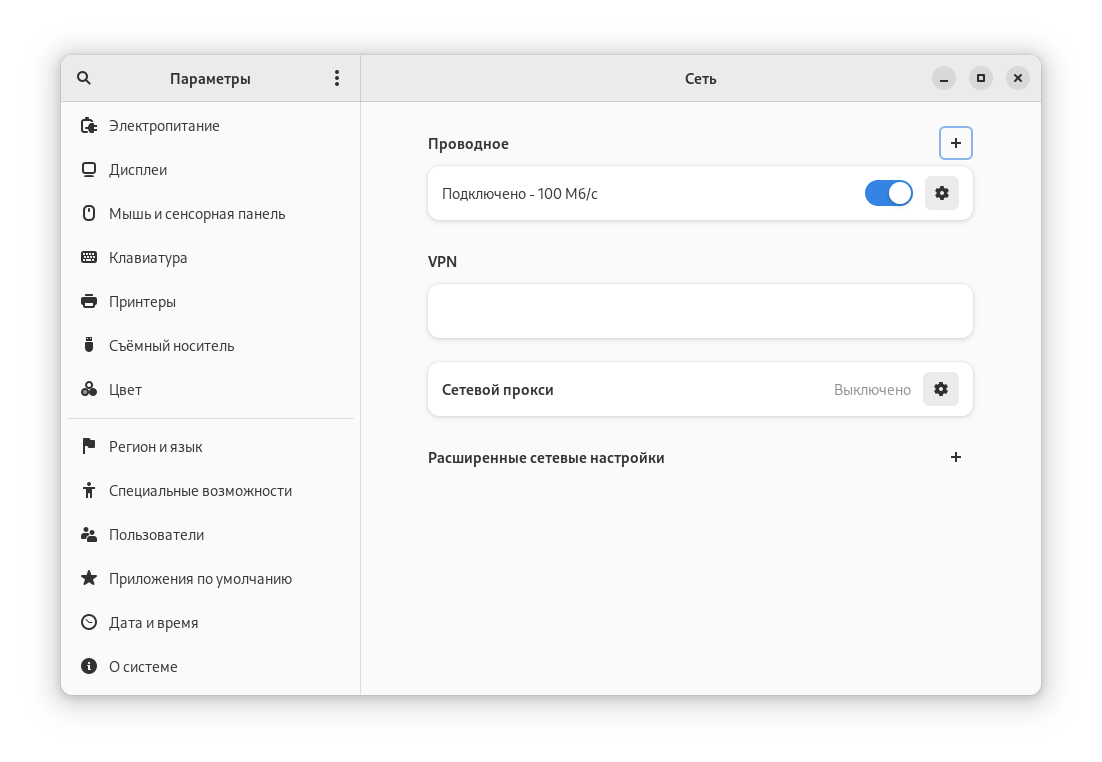Open the About system panel

tap(143, 667)
